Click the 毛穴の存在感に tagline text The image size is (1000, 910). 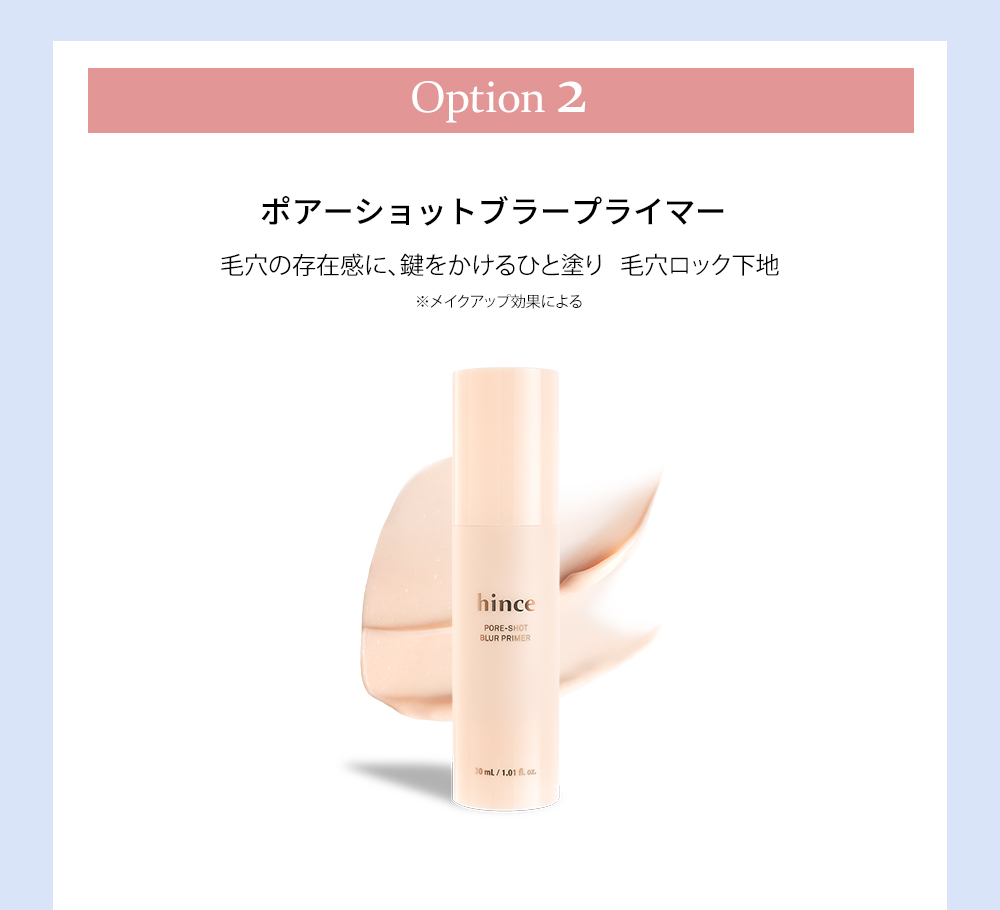click(x=304, y=265)
